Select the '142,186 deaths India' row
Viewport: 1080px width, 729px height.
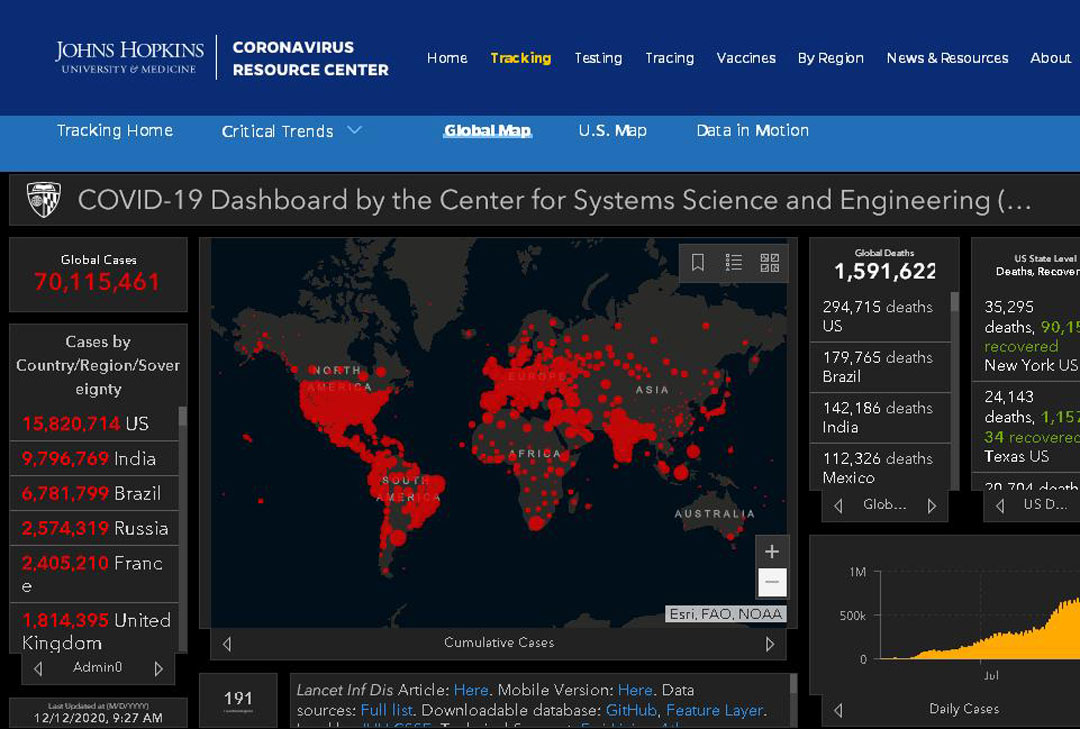click(x=880, y=418)
